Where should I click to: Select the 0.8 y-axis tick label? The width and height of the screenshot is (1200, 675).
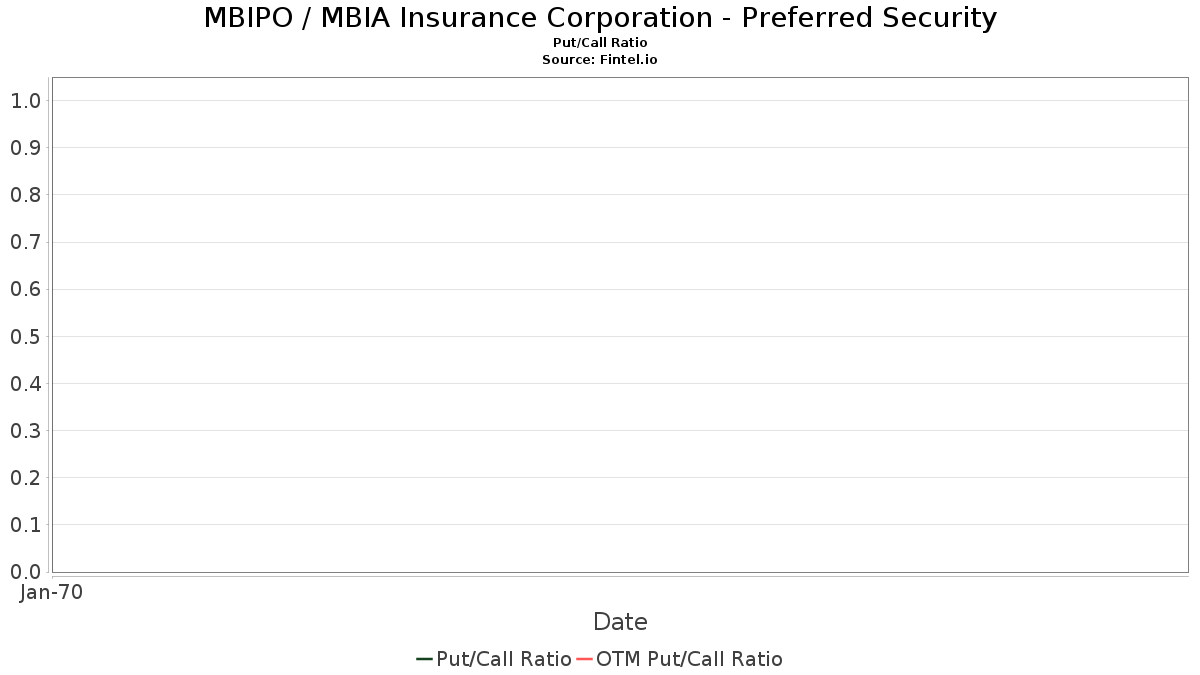(x=25, y=195)
